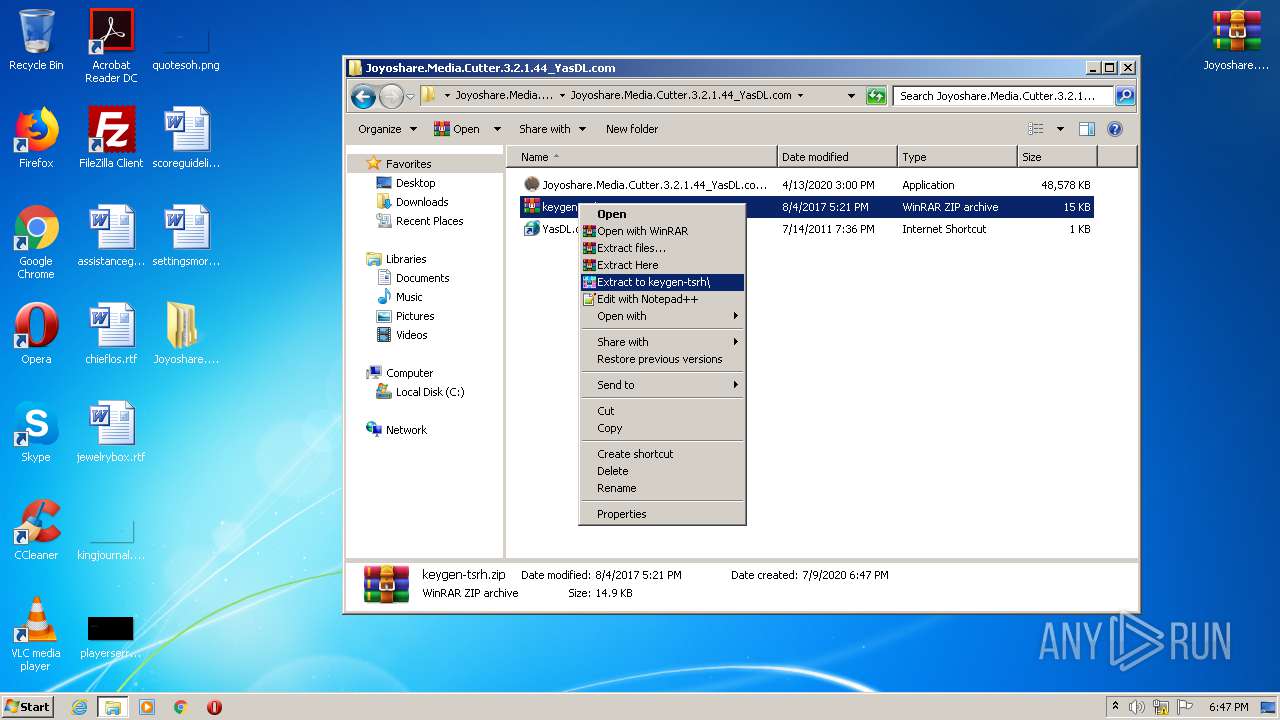Click the Start button
Viewport: 1280px width, 720px height.
click(28, 707)
